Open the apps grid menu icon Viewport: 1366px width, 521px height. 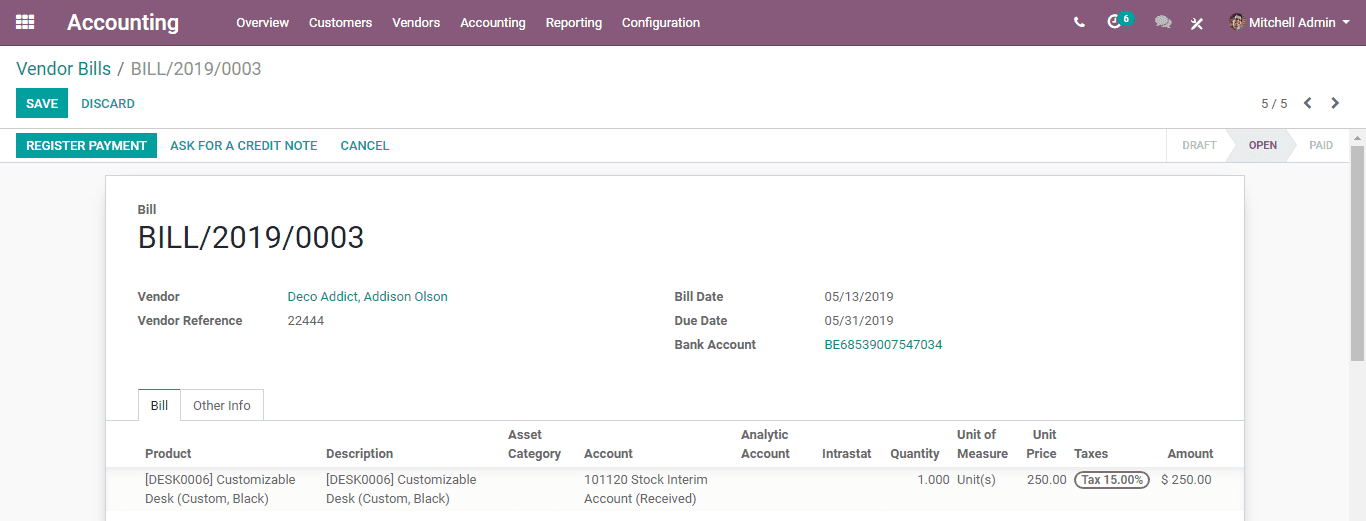pyautogui.click(x=25, y=22)
